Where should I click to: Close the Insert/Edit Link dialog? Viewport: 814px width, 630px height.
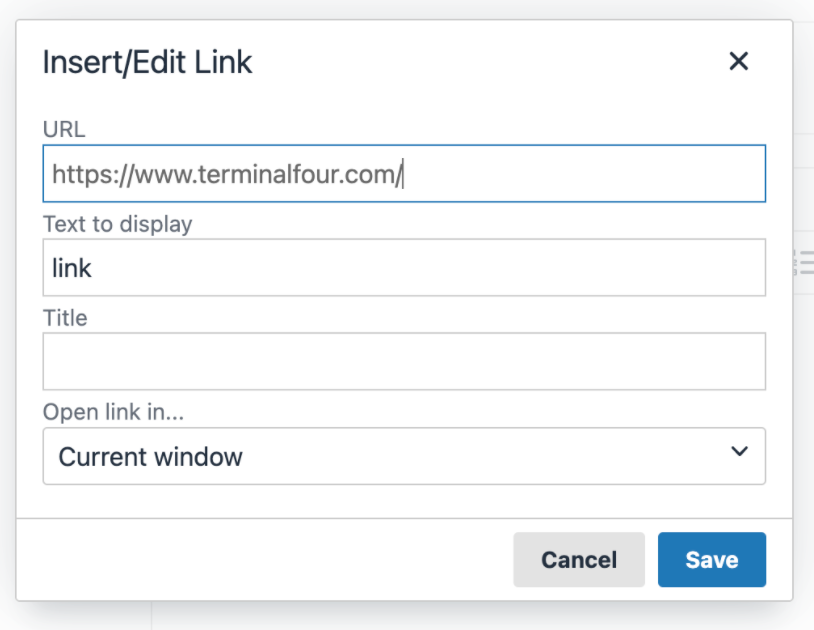[739, 62]
